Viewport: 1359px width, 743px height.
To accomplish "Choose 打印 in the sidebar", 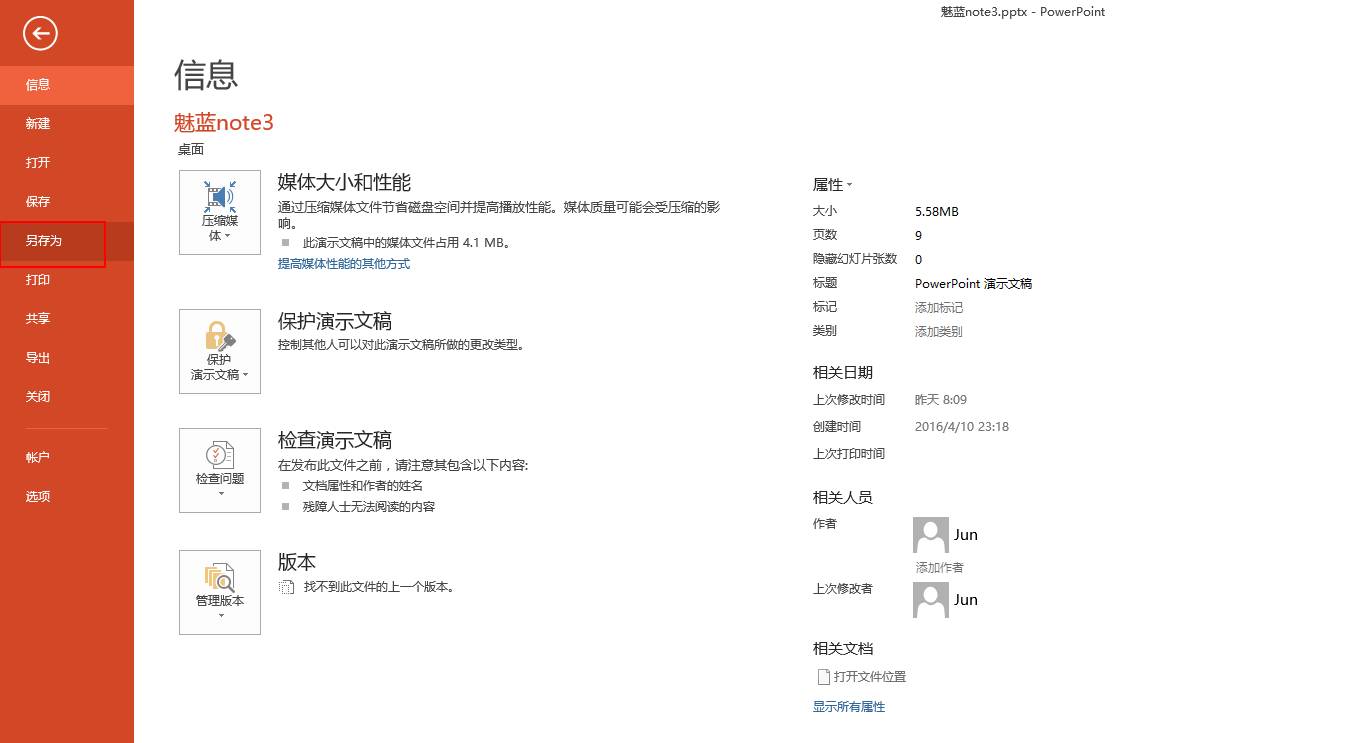I will click(67, 280).
